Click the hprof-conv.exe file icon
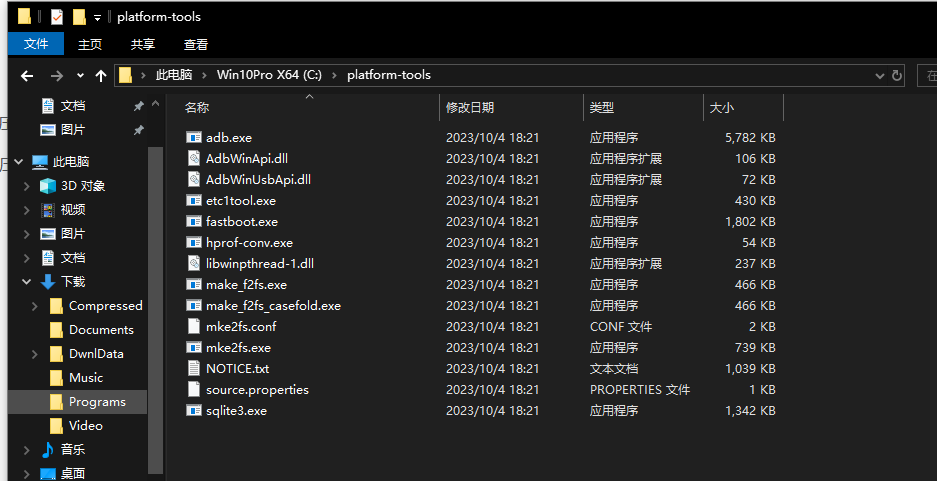This screenshot has width=937, height=481. [x=194, y=242]
